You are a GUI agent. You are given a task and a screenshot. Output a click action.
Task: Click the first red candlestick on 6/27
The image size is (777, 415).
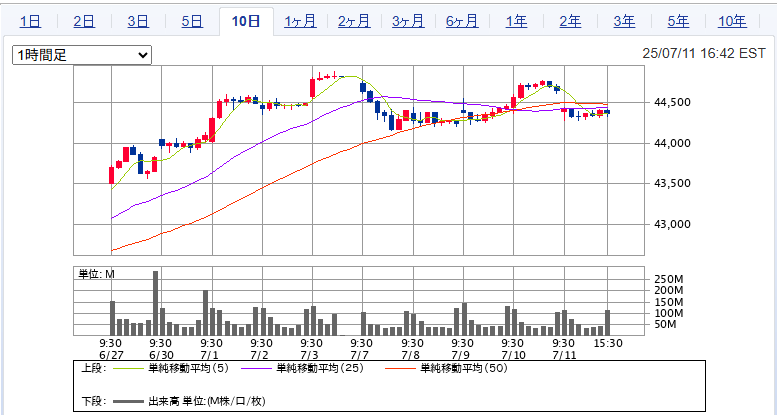coord(111,176)
